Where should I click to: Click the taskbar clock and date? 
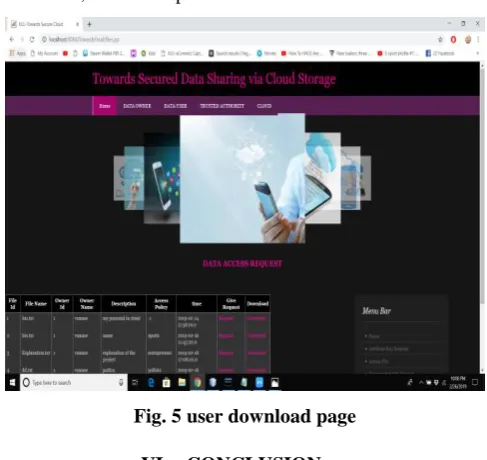pyautogui.click(x=458, y=382)
